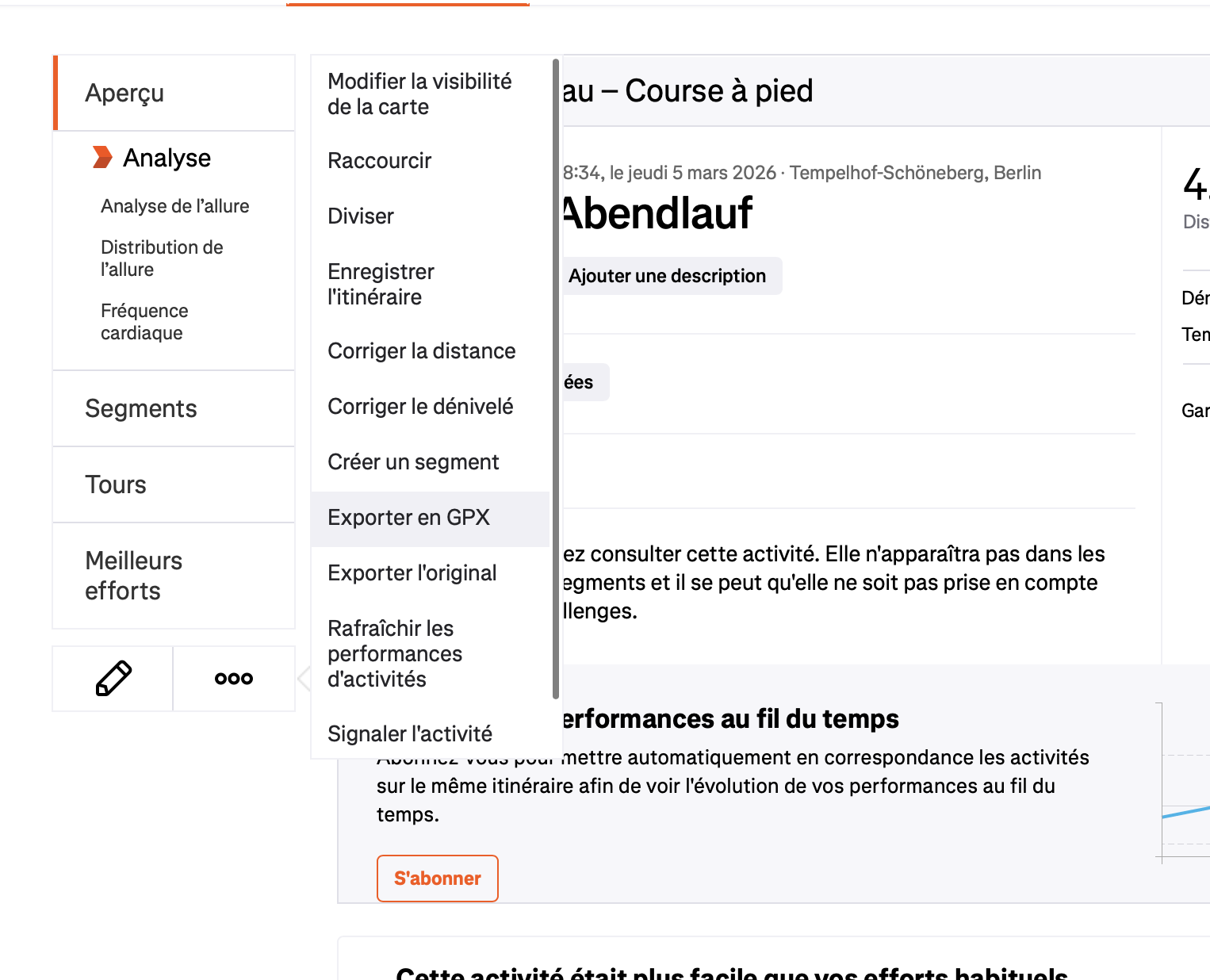Screen dimensions: 1210x980
Task: Open the Segments section
Action: [140, 408]
